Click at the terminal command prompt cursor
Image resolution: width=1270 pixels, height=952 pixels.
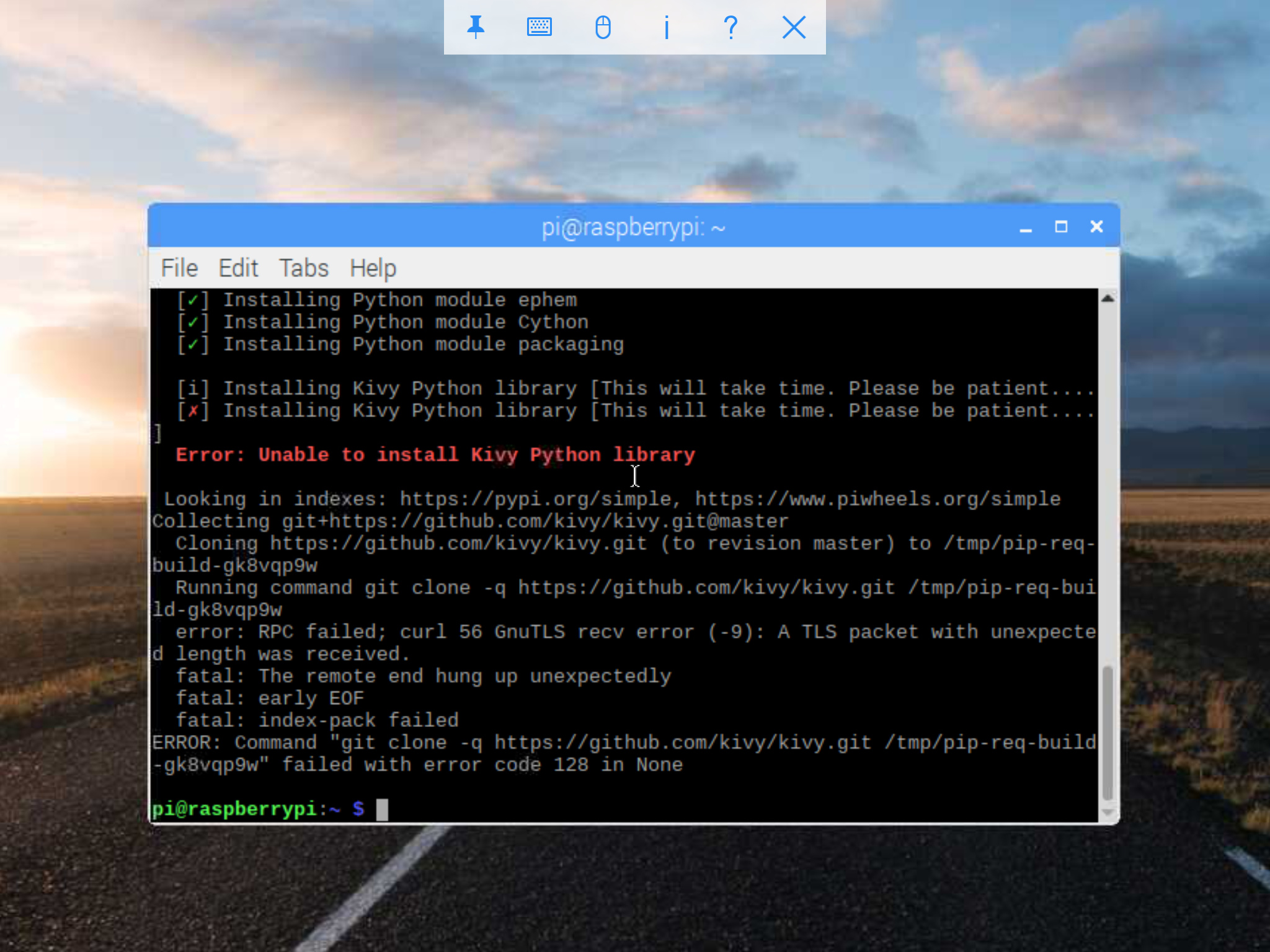tap(382, 809)
